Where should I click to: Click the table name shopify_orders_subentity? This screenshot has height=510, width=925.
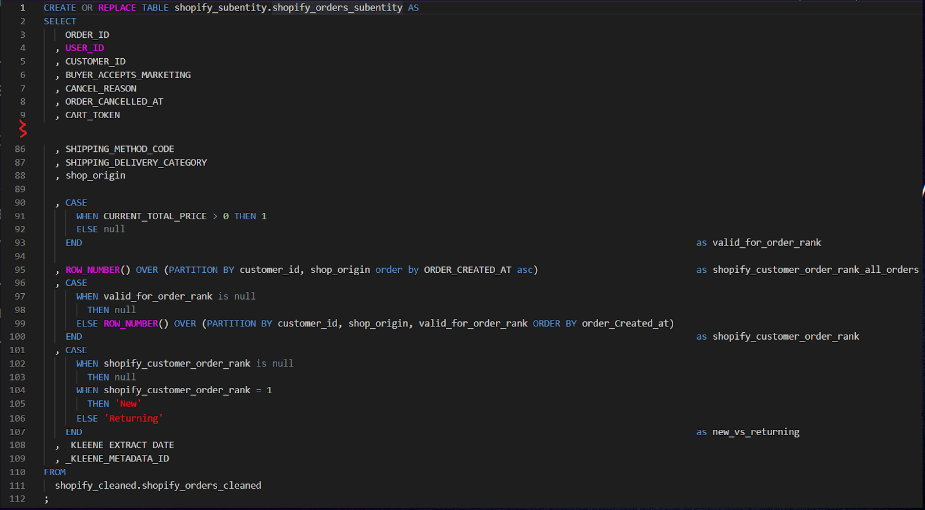(337, 8)
